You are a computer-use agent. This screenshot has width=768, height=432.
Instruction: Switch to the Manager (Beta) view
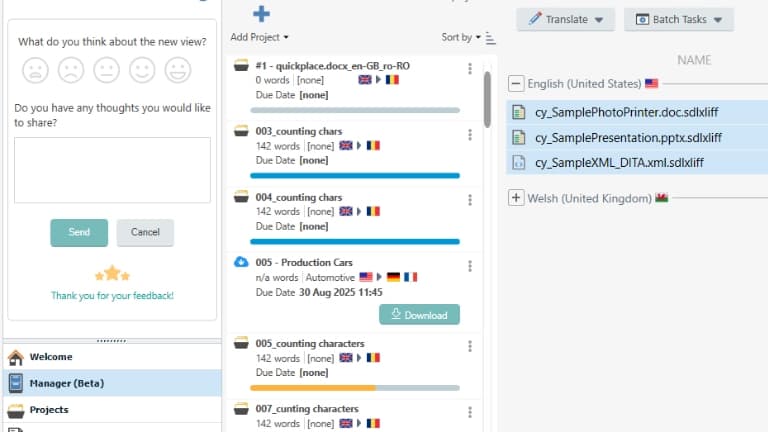coord(112,383)
